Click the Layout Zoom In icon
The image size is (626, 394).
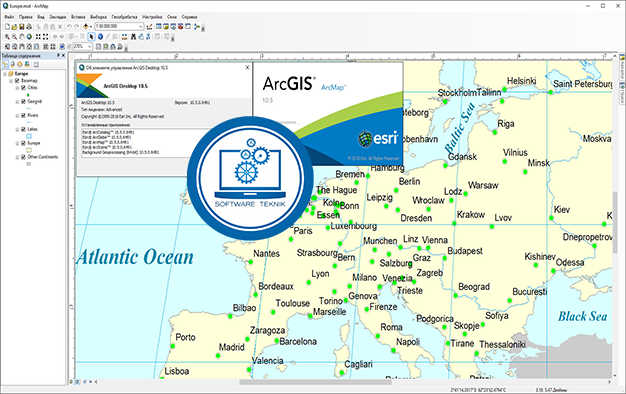(x=7, y=46)
